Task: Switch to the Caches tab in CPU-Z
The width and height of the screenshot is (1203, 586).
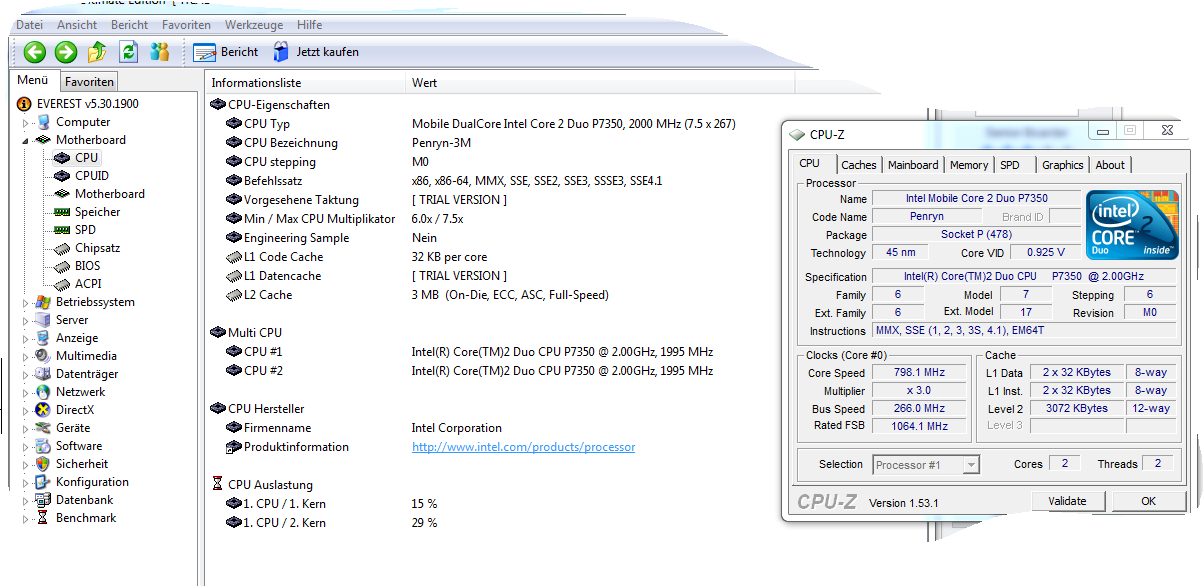Action: [858, 165]
